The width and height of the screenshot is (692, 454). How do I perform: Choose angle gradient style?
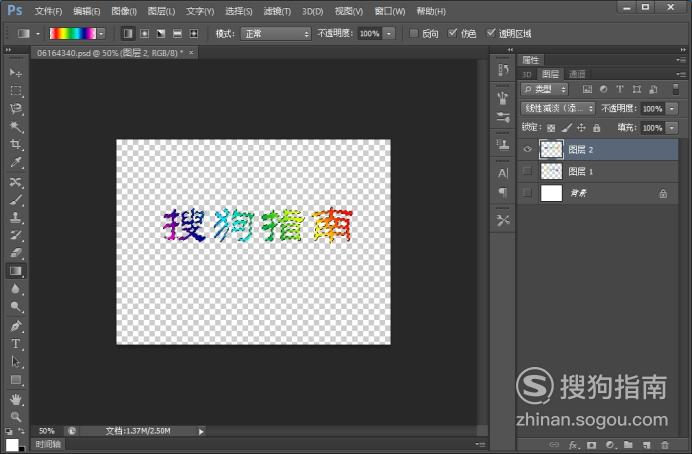tap(161, 34)
